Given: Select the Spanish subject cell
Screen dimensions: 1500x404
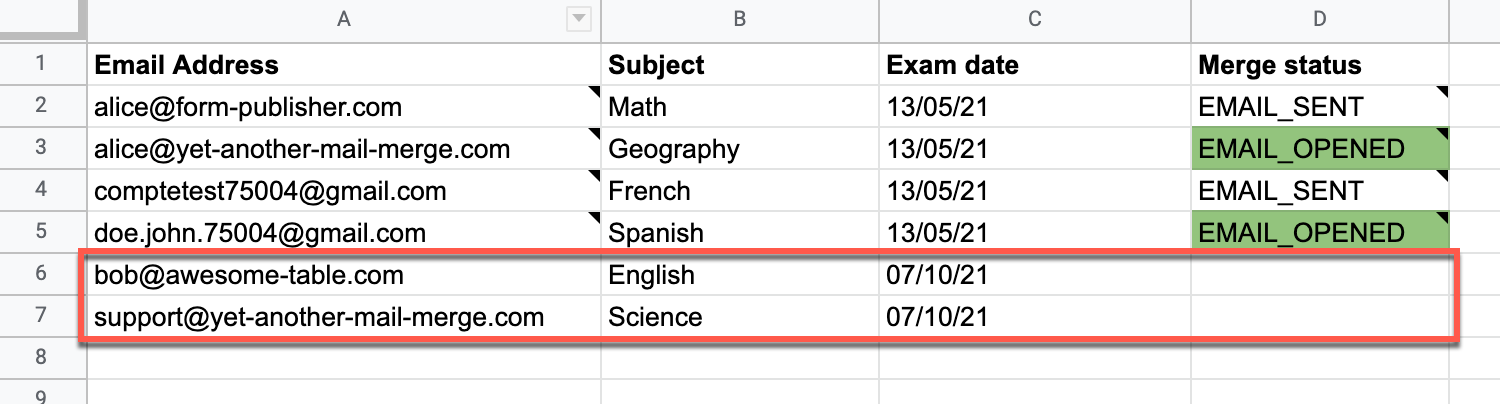Looking at the screenshot, I should tap(739, 233).
